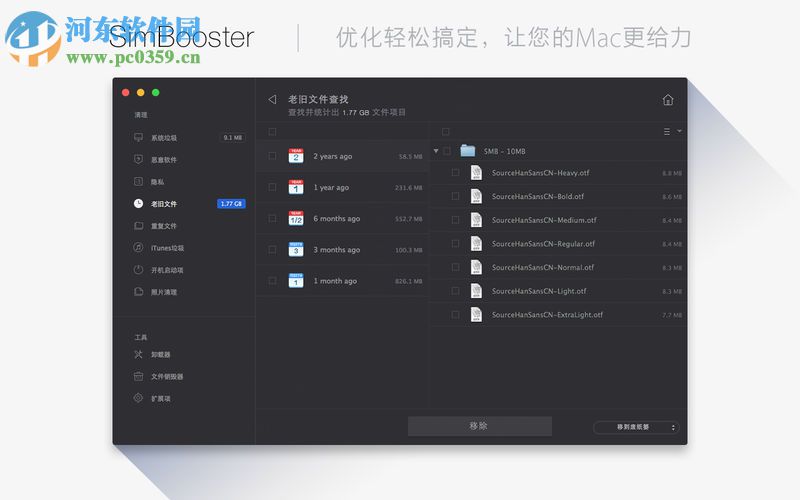Select the '3 months ago' row label

tap(337, 249)
